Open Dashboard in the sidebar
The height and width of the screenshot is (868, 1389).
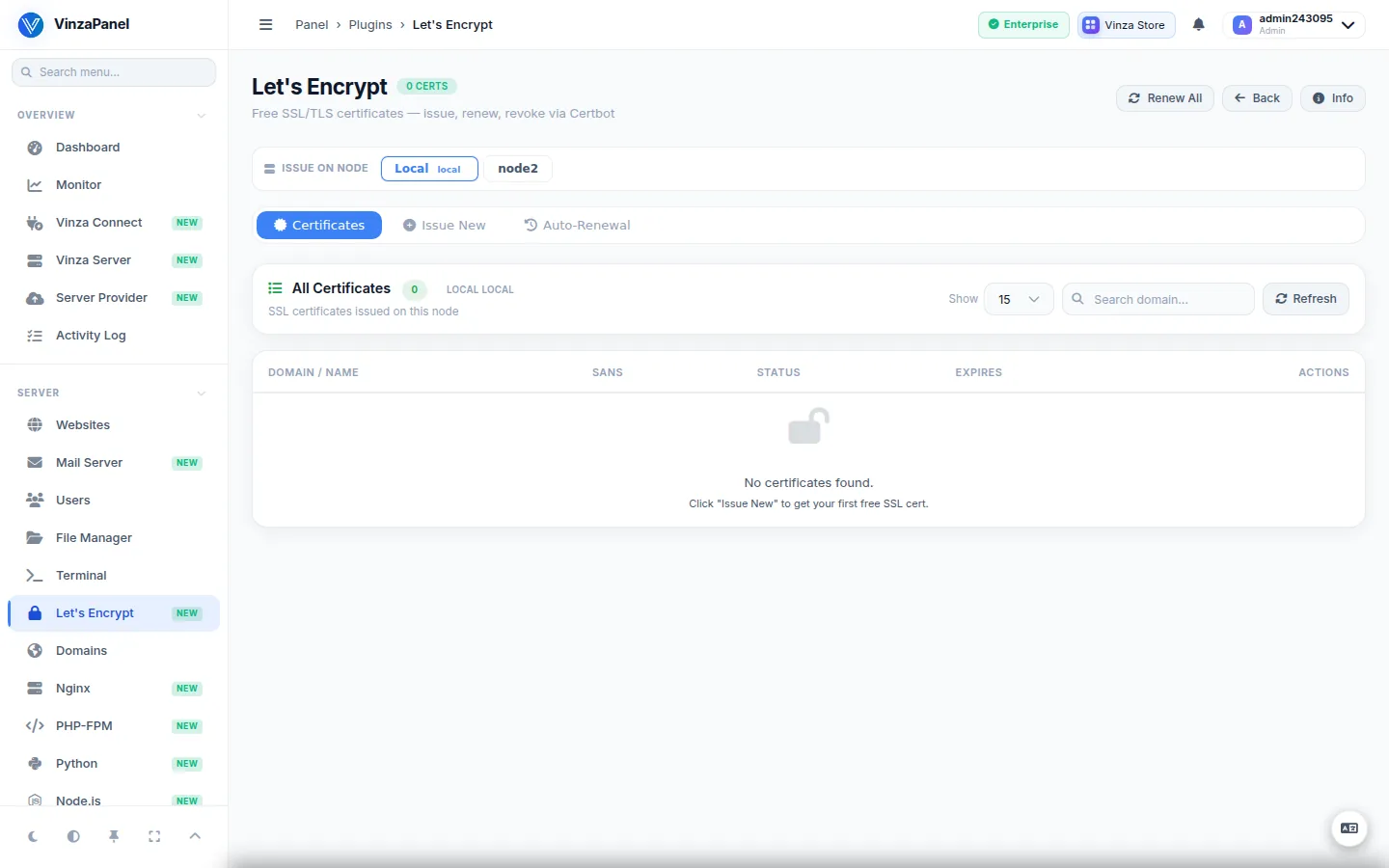pos(114,148)
